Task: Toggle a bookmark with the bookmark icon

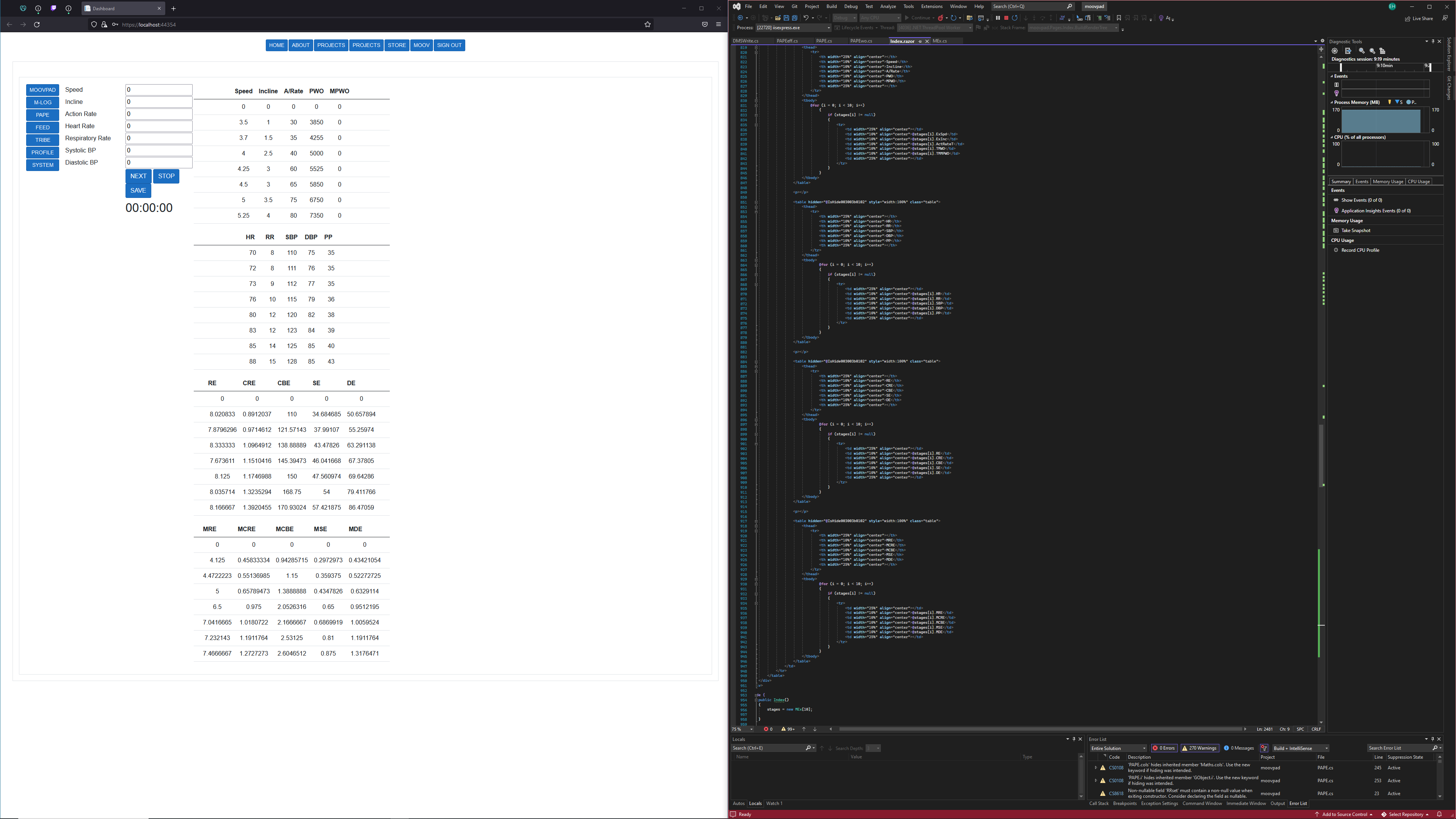Action: coord(1119,18)
